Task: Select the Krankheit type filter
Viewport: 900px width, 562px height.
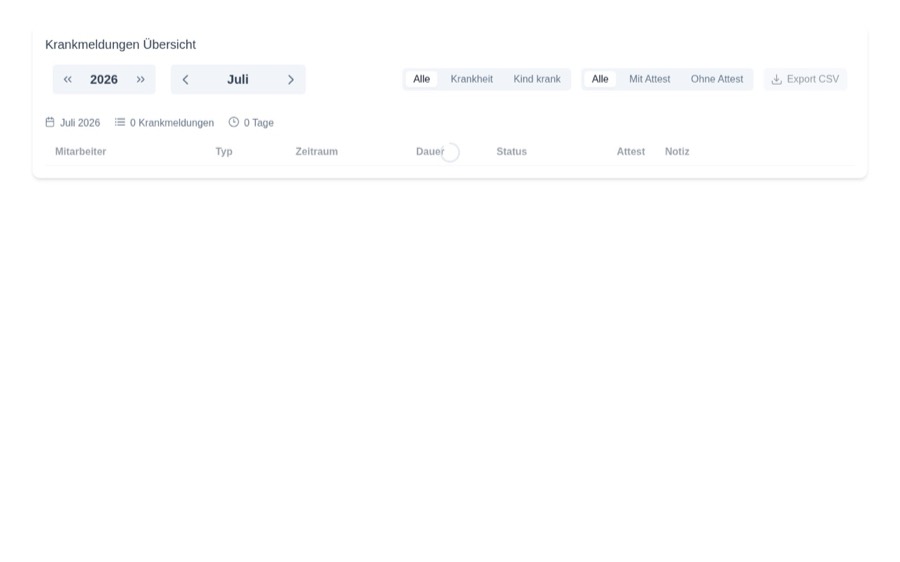Action: pos(471,79)
